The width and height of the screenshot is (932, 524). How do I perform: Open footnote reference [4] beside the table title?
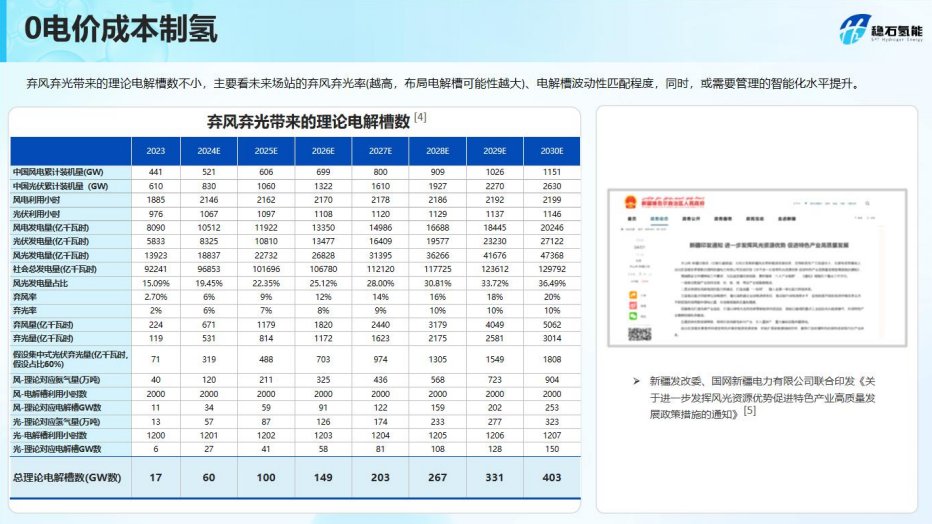tap(420, 118)
